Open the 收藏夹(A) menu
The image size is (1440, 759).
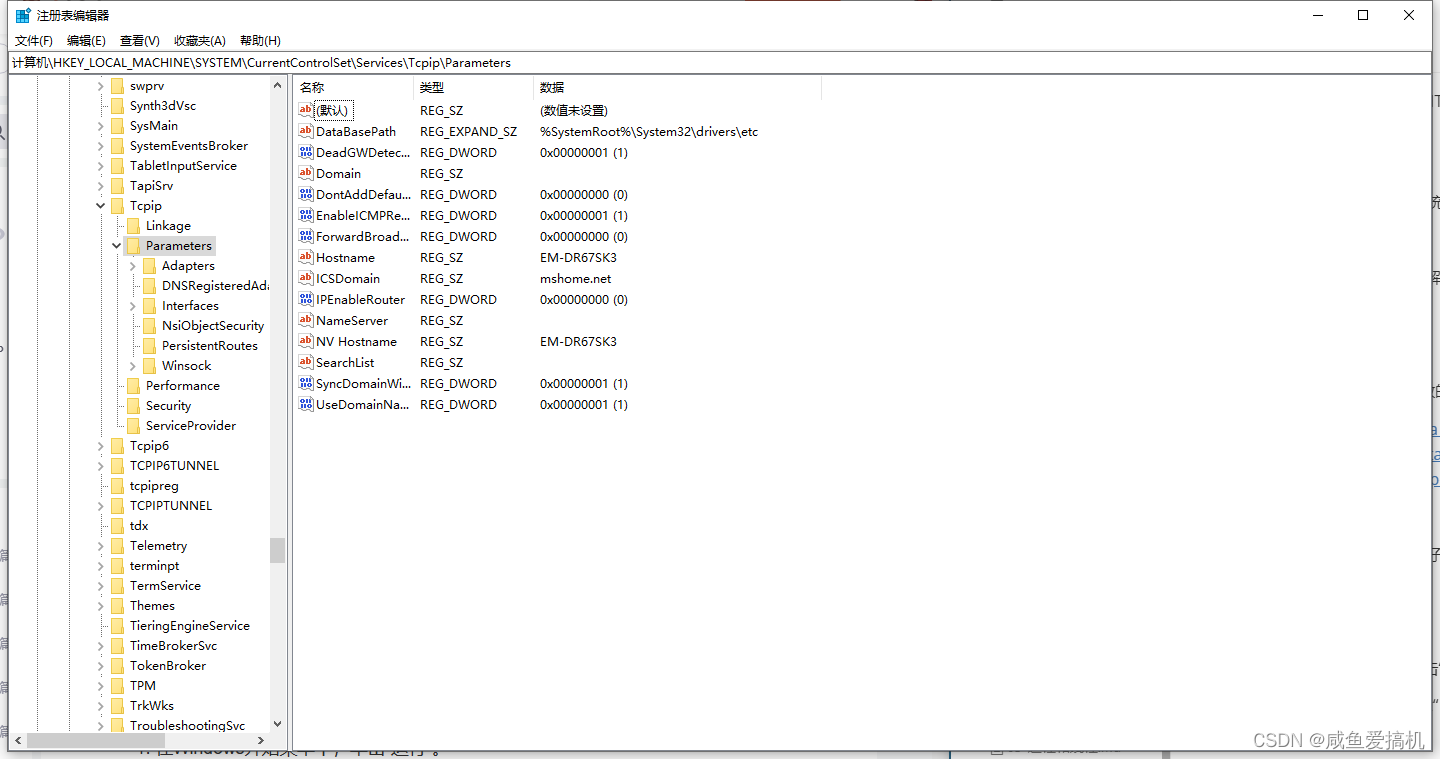[x=199, y=41]
